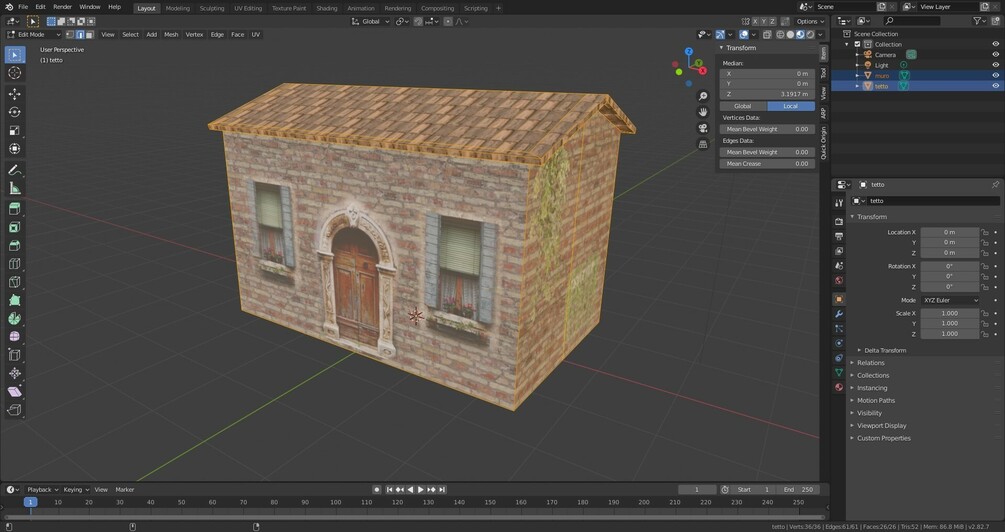This screenshot has width=1005, height=532.
Task: Select the Select Box tool
Action: point(15,54)
